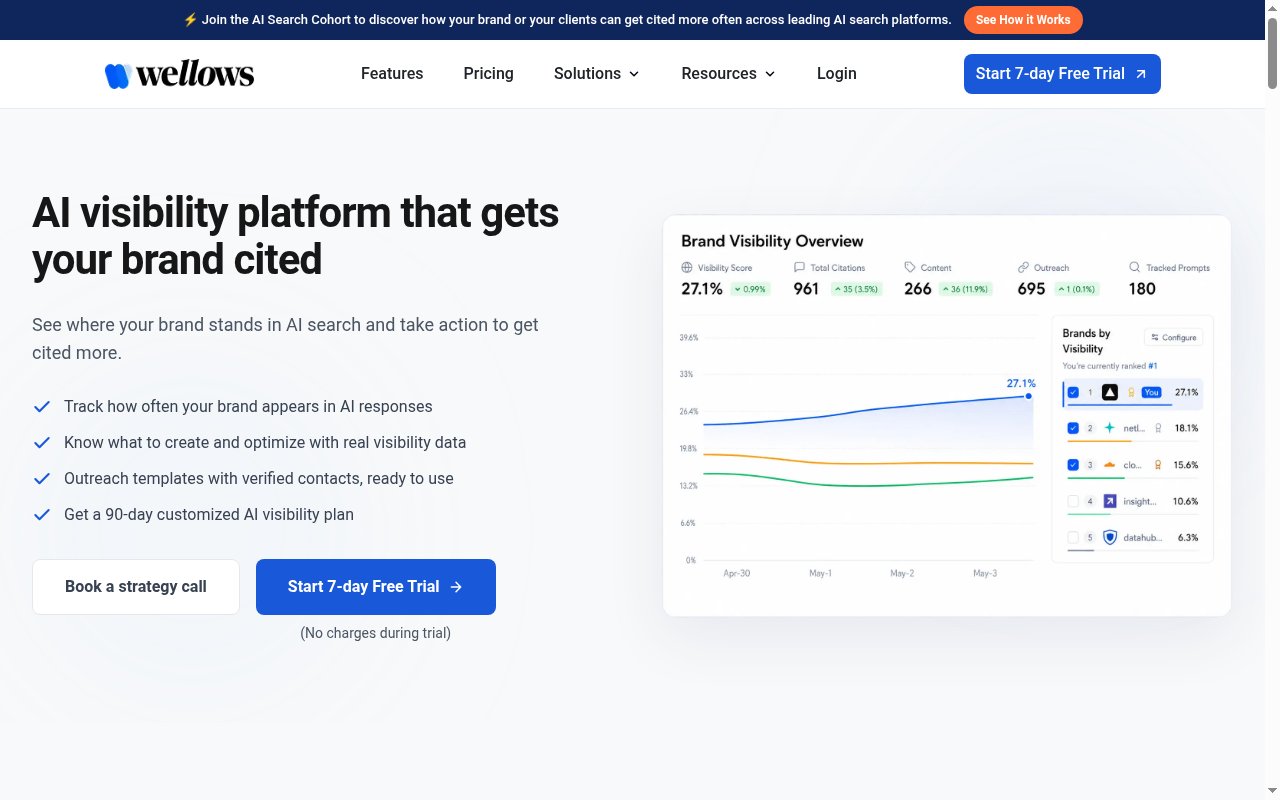Check the datahub... brand checkbox
1280x800 pixels.
(x=1073, y=537)
